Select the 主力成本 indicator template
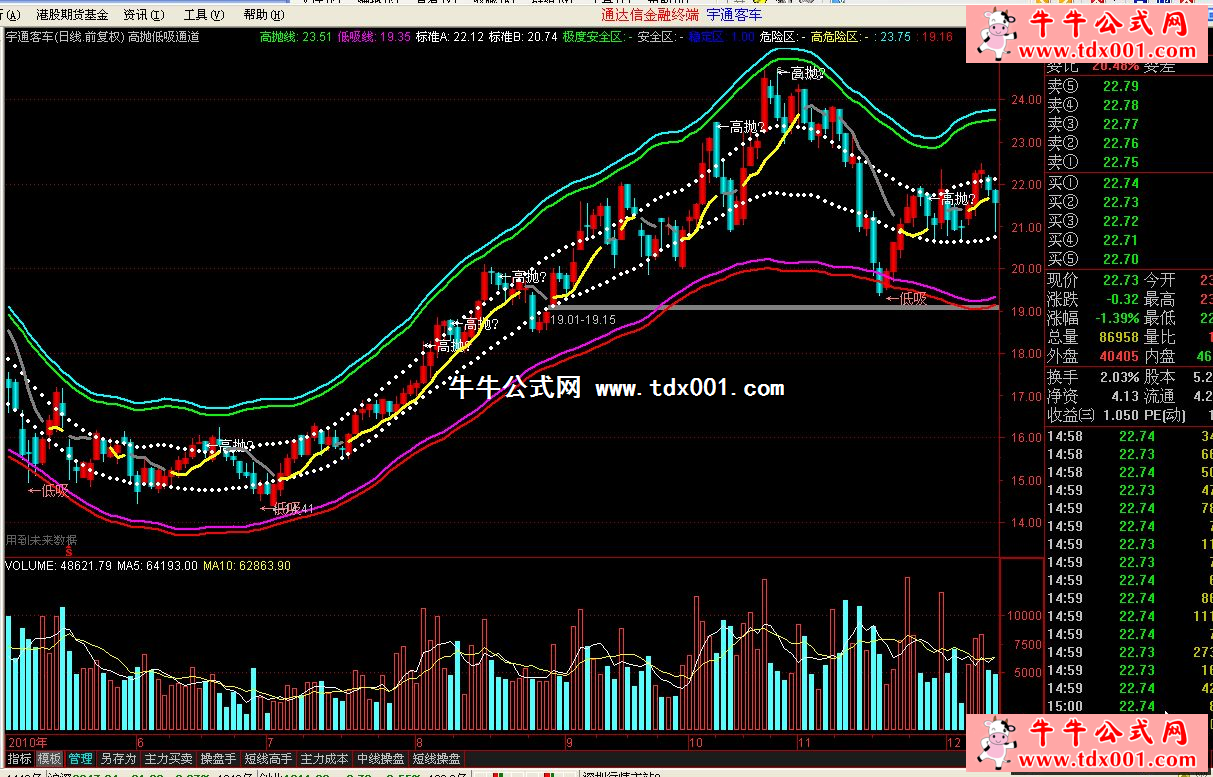The image size is (1213, 777). pos(324,759)
